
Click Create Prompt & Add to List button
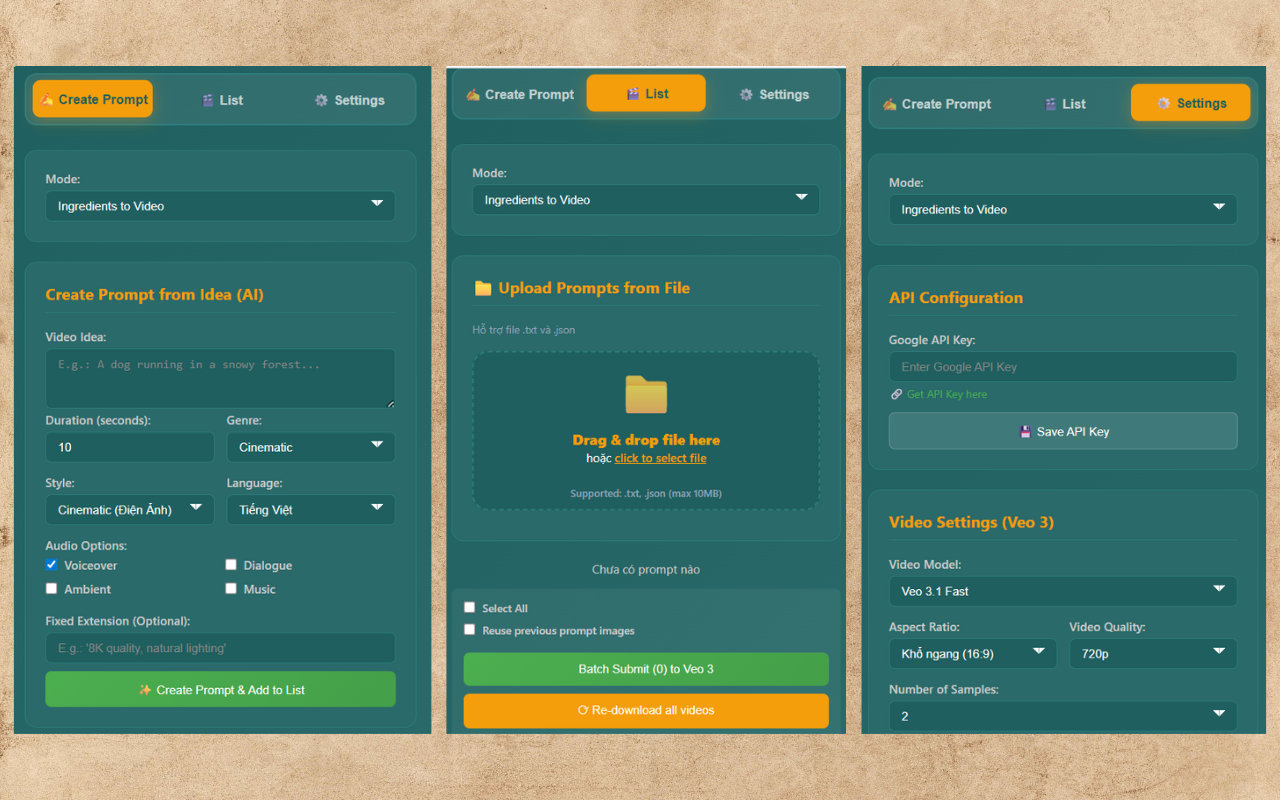point(220,690)
